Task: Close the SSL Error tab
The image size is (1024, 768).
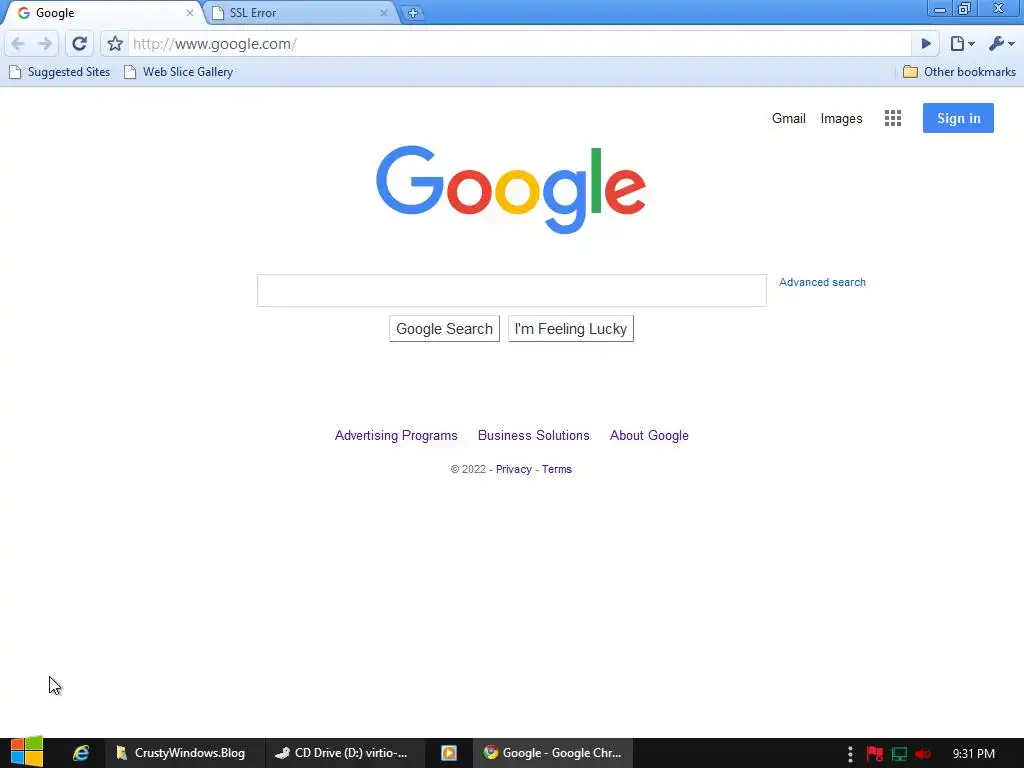Action: (x=383, y=12)
